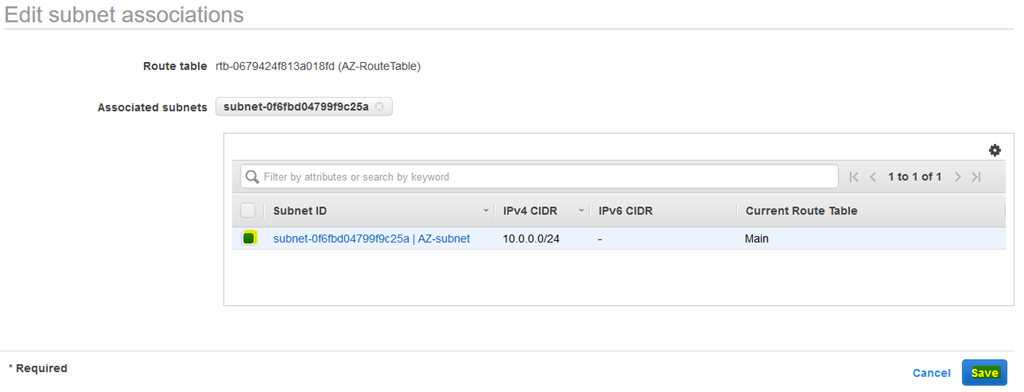Click the magnifier search icon
This screenshot has width=1024, height=392.
coord(252,176)
